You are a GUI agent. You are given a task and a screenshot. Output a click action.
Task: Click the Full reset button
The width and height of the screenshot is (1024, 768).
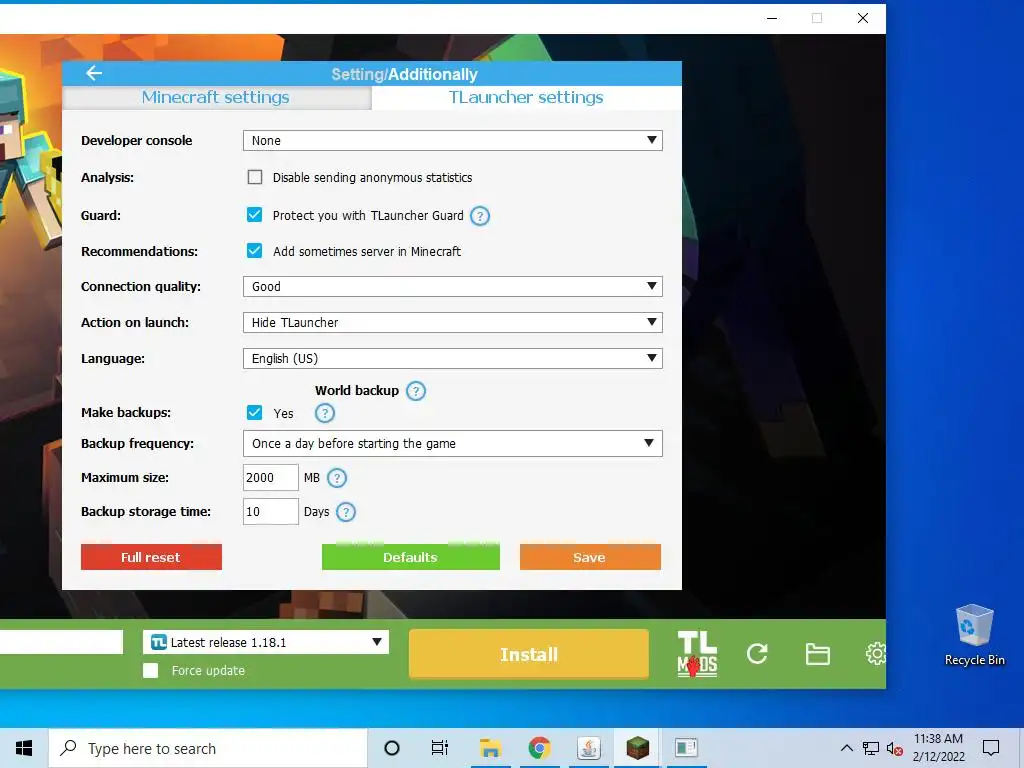point(152,557)
